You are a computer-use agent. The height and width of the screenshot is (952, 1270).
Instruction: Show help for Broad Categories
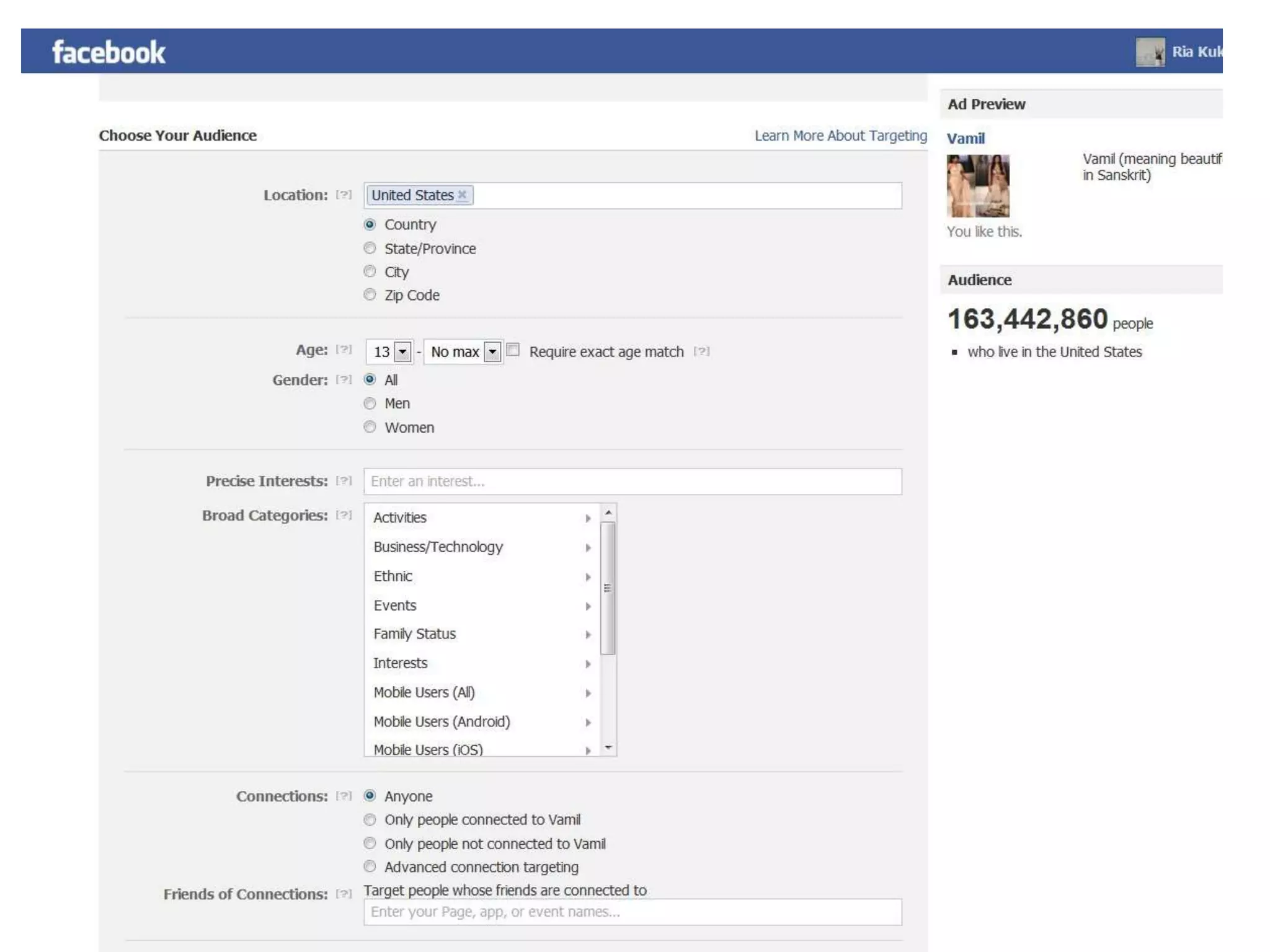tap(344, 515)
